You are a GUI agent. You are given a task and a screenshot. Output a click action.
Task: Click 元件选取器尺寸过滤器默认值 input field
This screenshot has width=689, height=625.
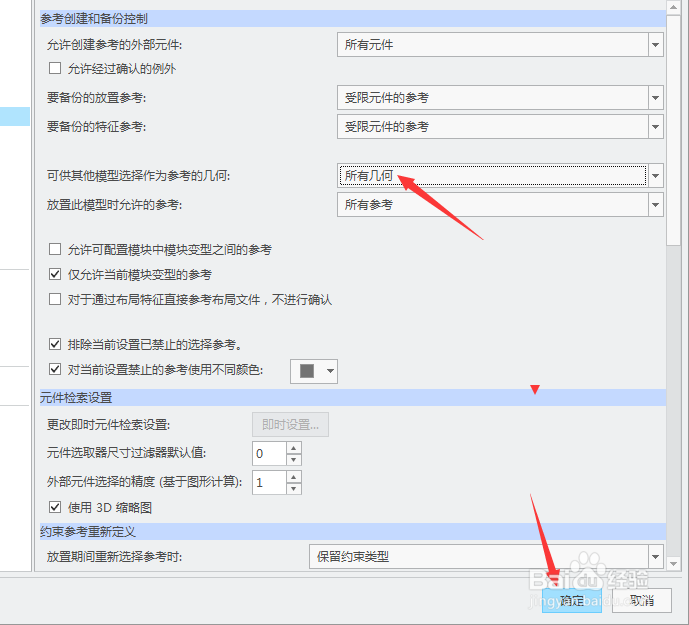point(269,454)
